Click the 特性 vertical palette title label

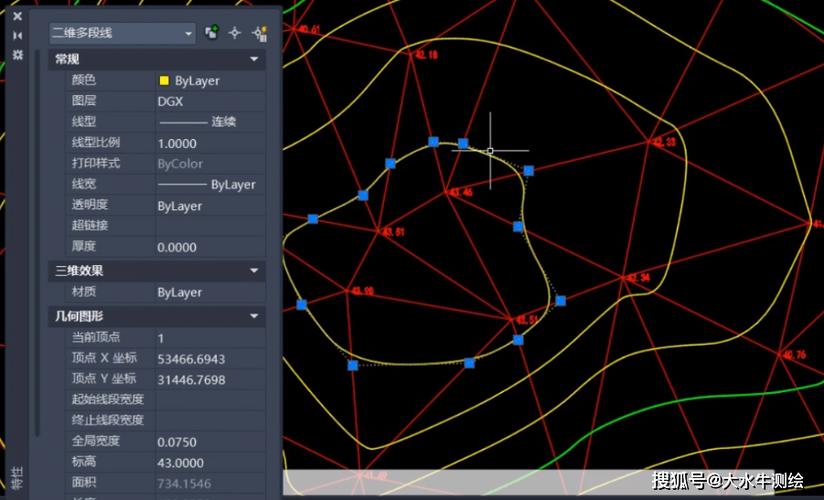pyautogui.click(x=16, y=476)
